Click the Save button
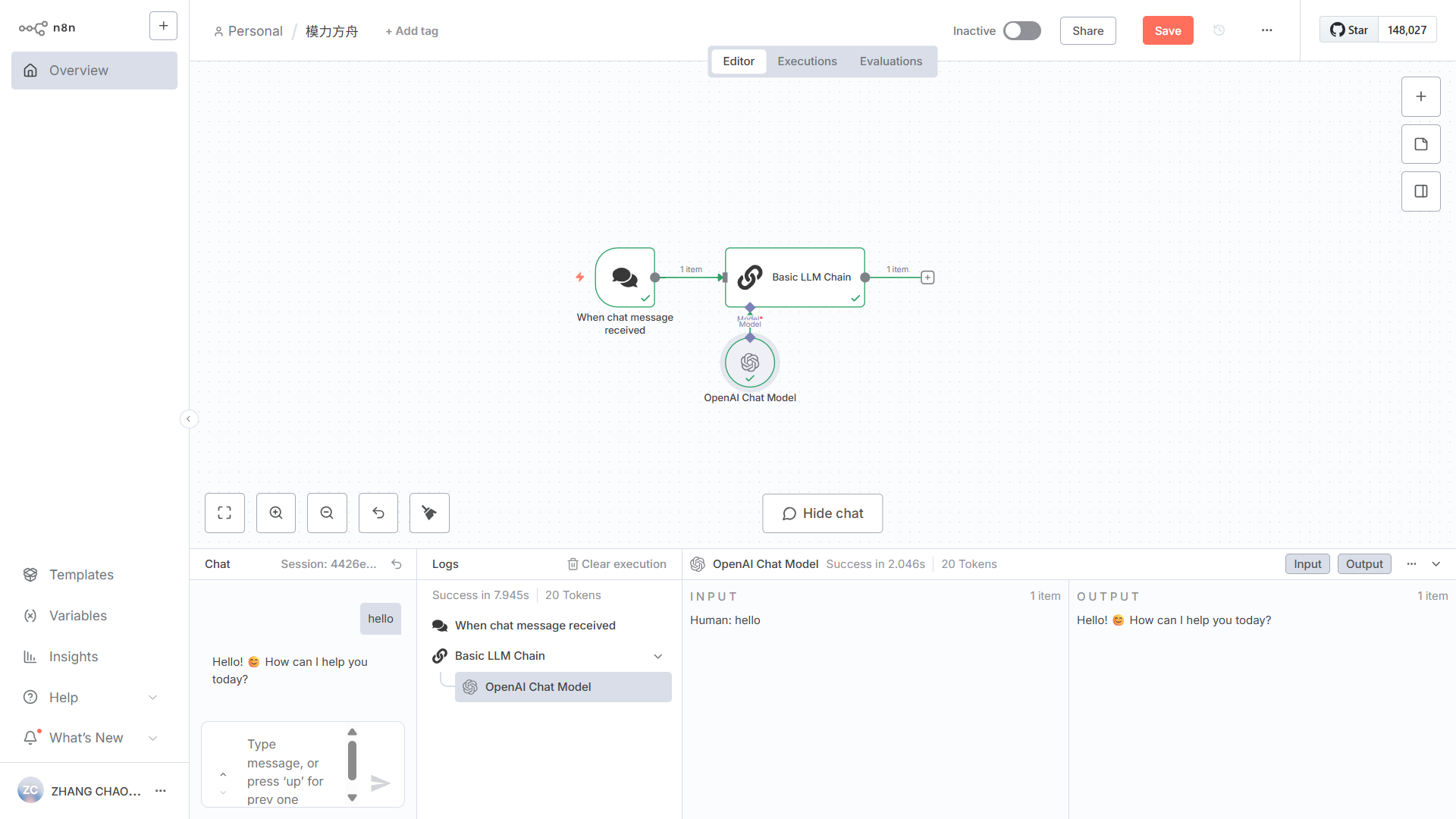 click(1167, 31)
